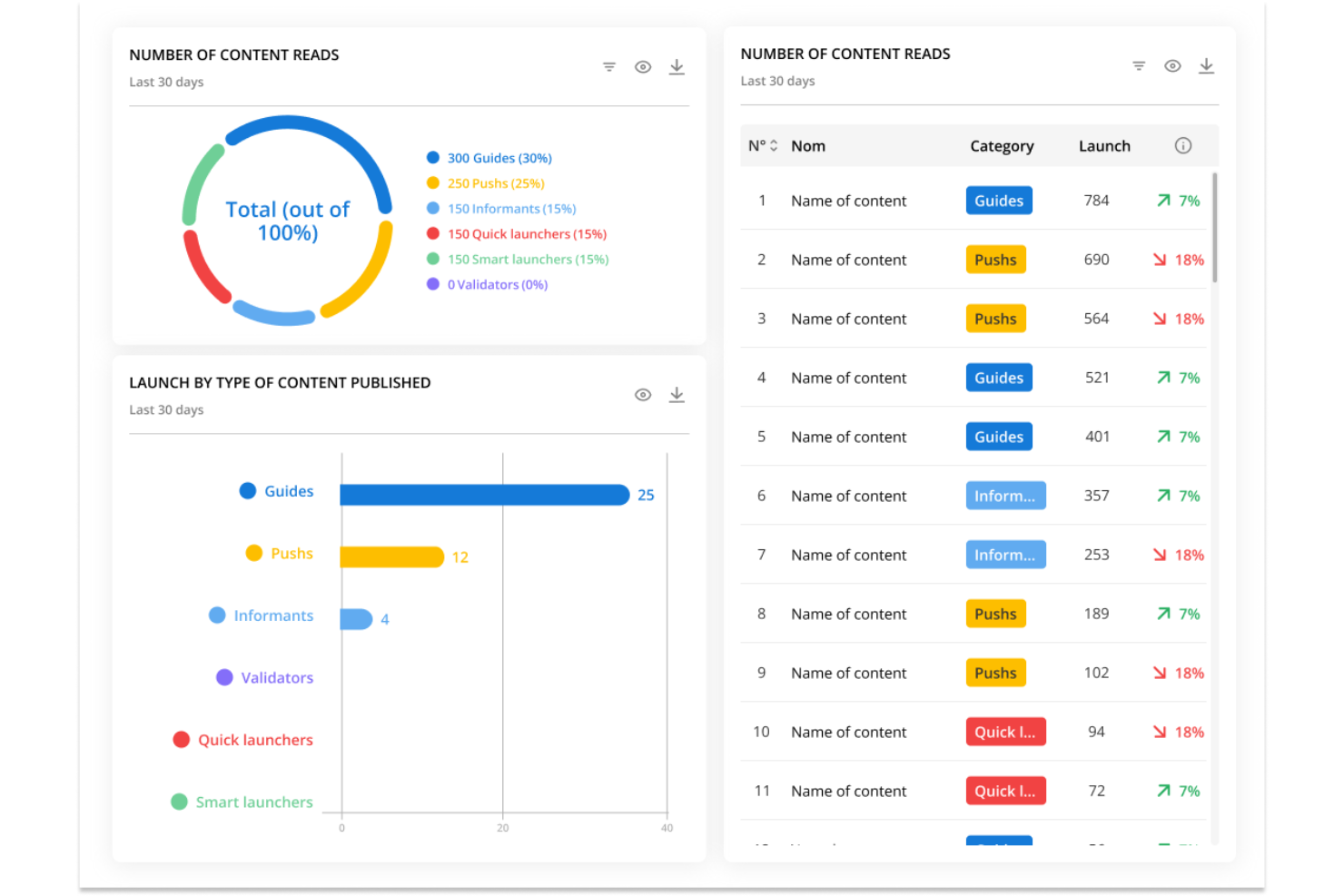
Task: Click the Informants bar valued 4
Action: [356, 619]
